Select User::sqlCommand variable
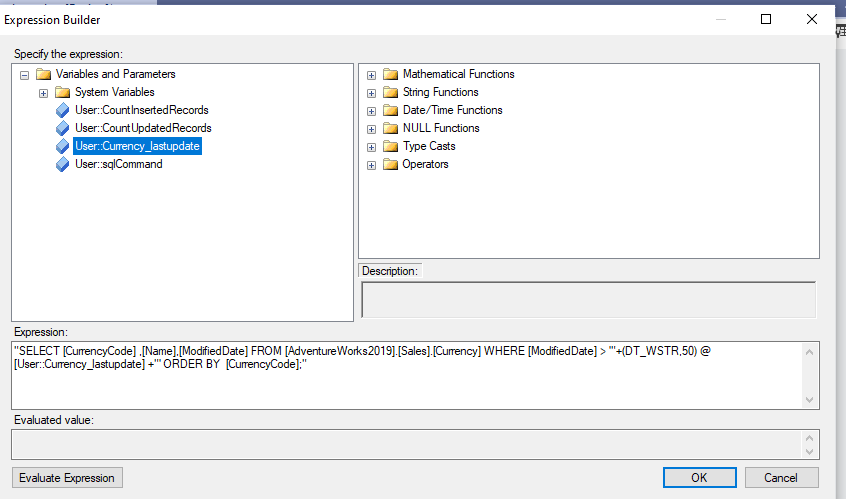846x499 pixels. (x=119, y=164)
